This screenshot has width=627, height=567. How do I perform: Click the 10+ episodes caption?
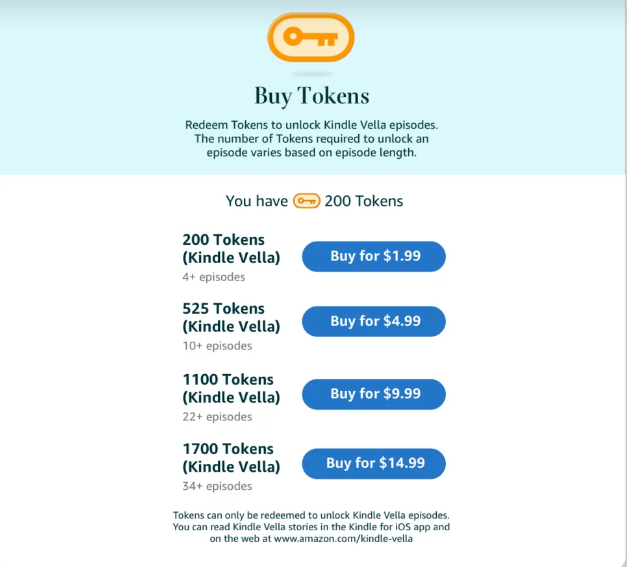point(217,345)
